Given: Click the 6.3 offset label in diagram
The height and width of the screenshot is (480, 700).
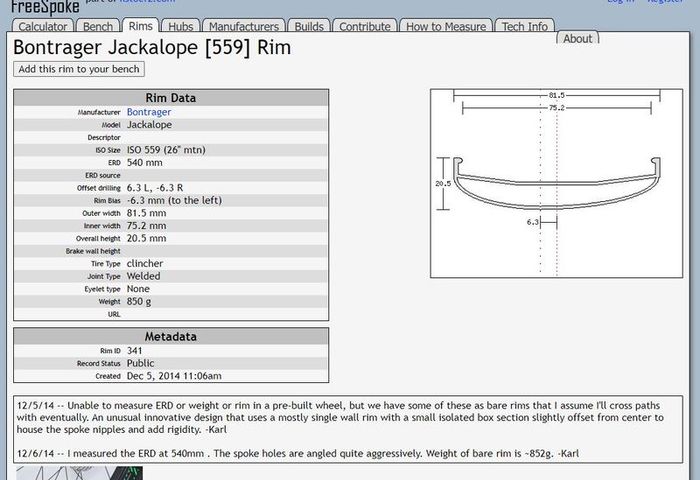Looking at the screenshot, I should coord(533,222).
